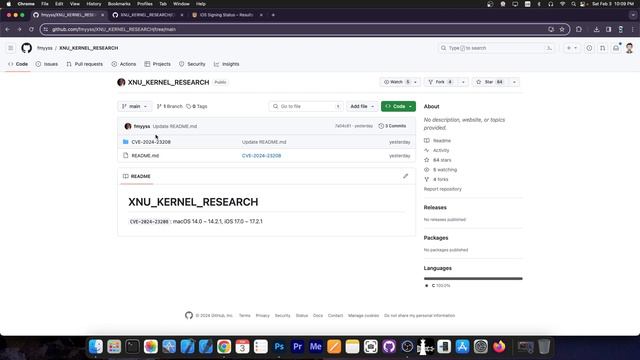Open the 3 Commits history link
The height and width of the screenshot is (360, 640).
392,126
